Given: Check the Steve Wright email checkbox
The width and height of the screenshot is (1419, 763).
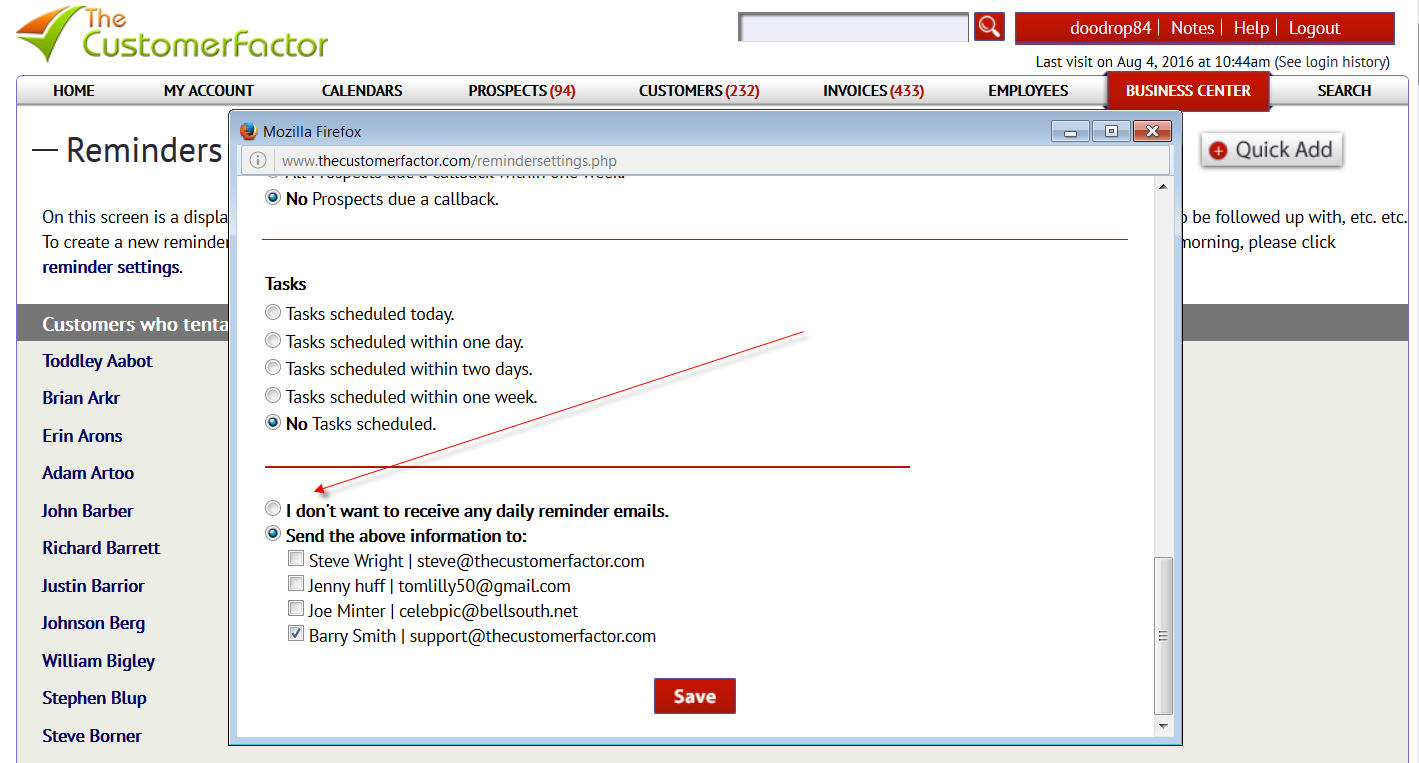Looking at the screenshot, I should pos(296,559).
